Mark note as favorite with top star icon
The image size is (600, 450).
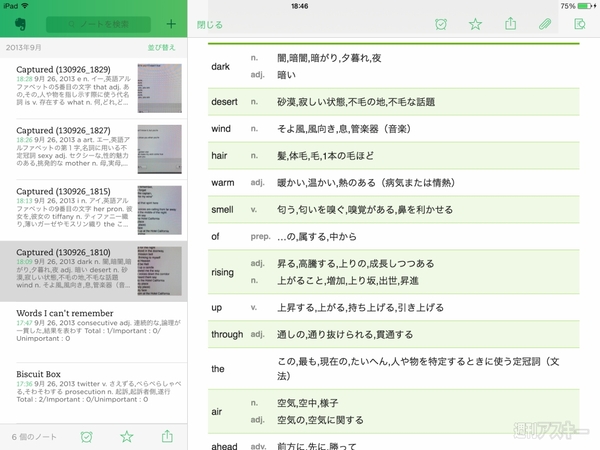click(x=475, y=24)
